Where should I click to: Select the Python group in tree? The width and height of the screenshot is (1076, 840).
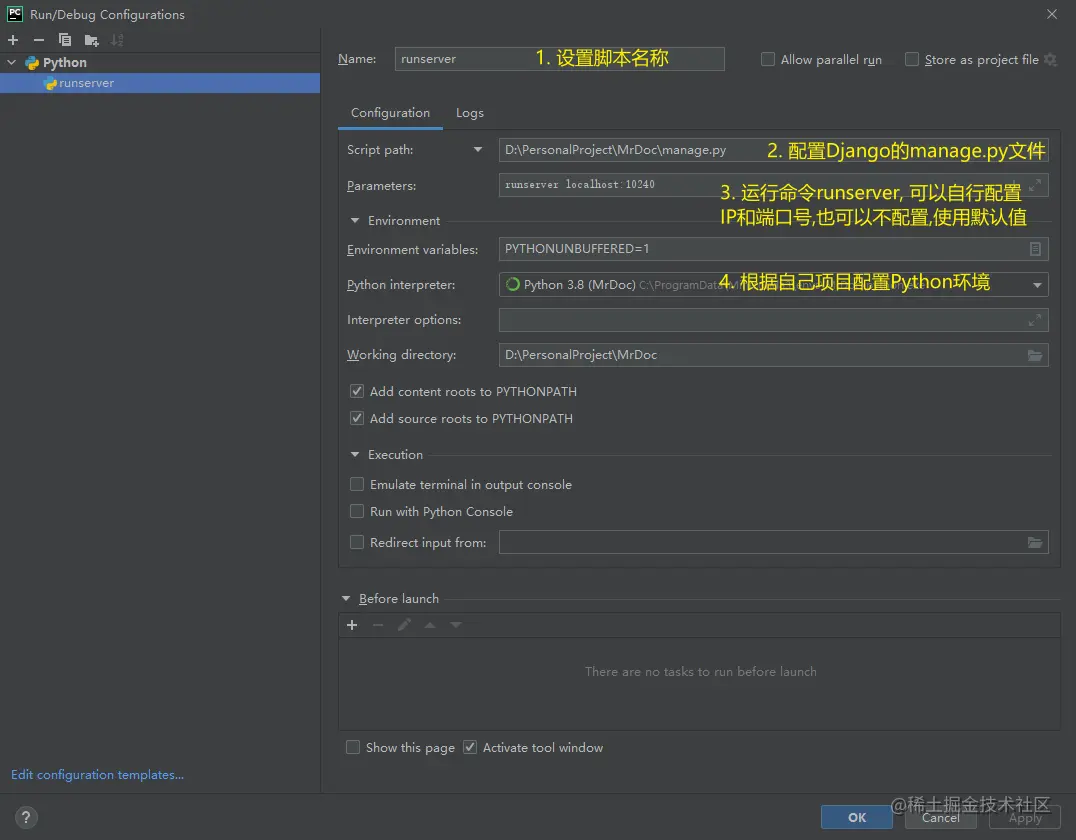pos(65,62)
